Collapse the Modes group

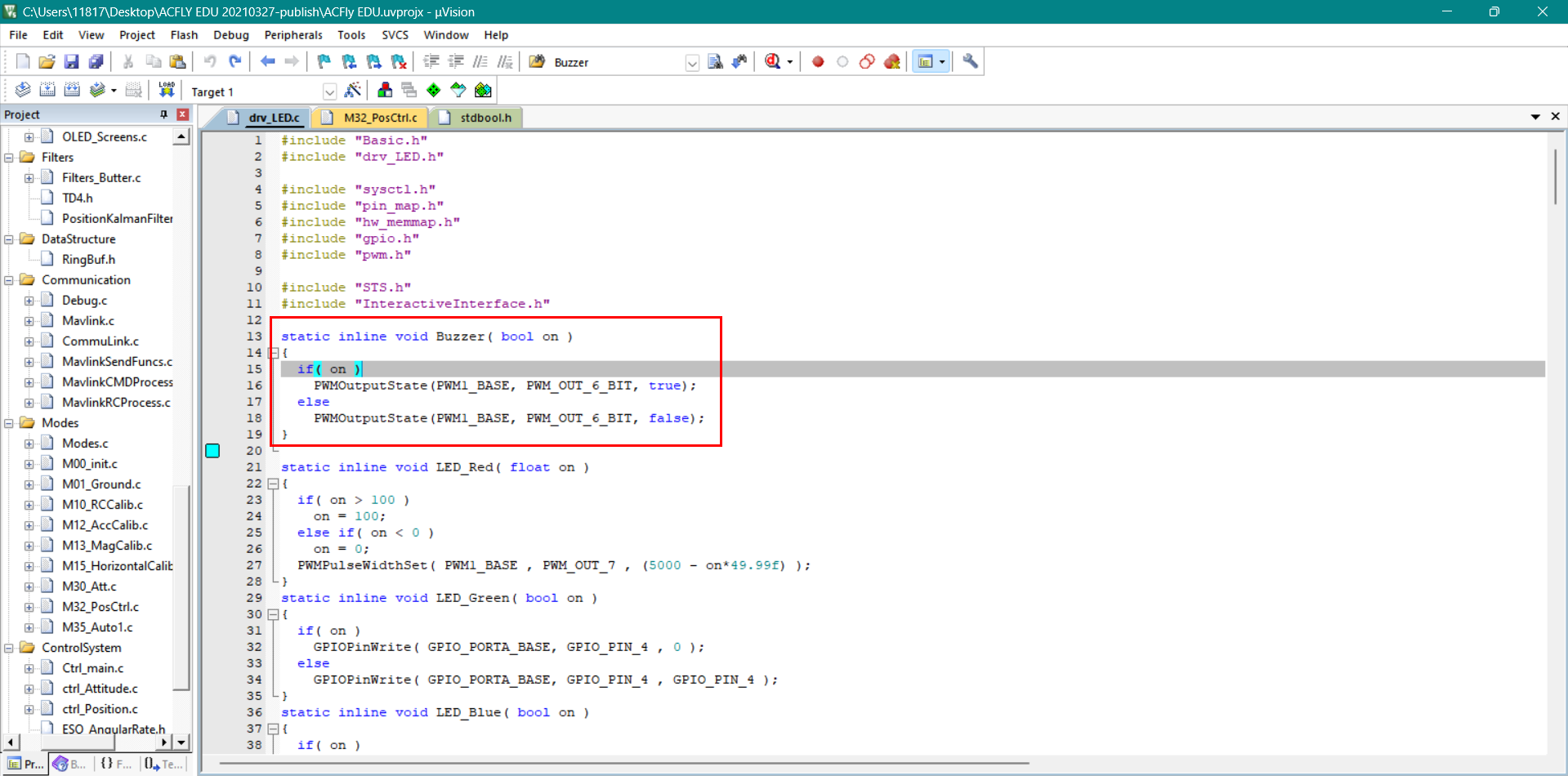(9, 423)
